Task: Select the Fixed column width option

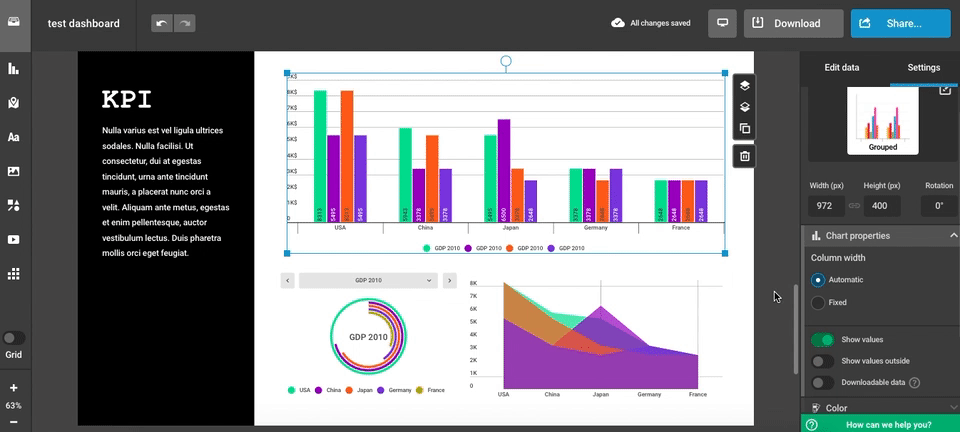Action: (818, 302)
